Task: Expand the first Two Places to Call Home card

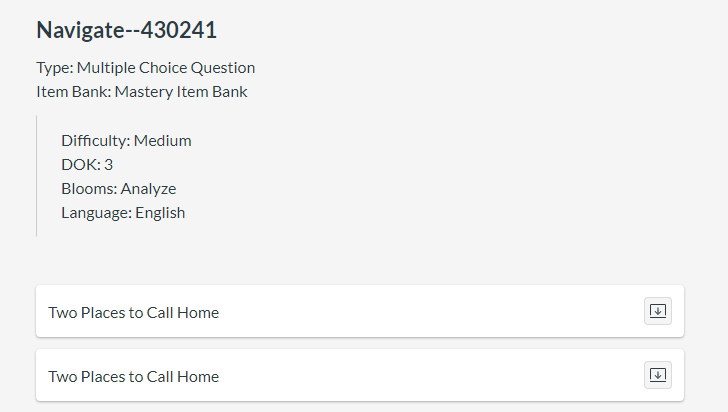Action: [657, 311]
